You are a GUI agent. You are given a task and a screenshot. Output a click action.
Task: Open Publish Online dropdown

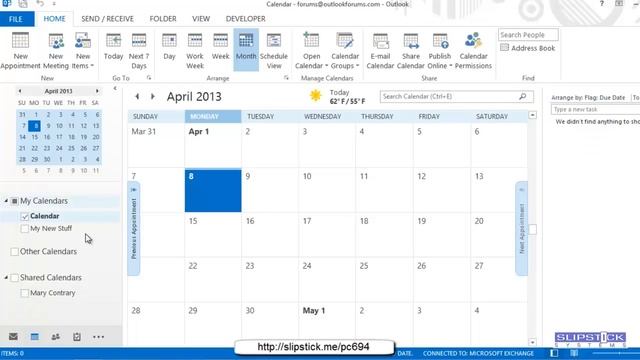[x=440, y=51]
